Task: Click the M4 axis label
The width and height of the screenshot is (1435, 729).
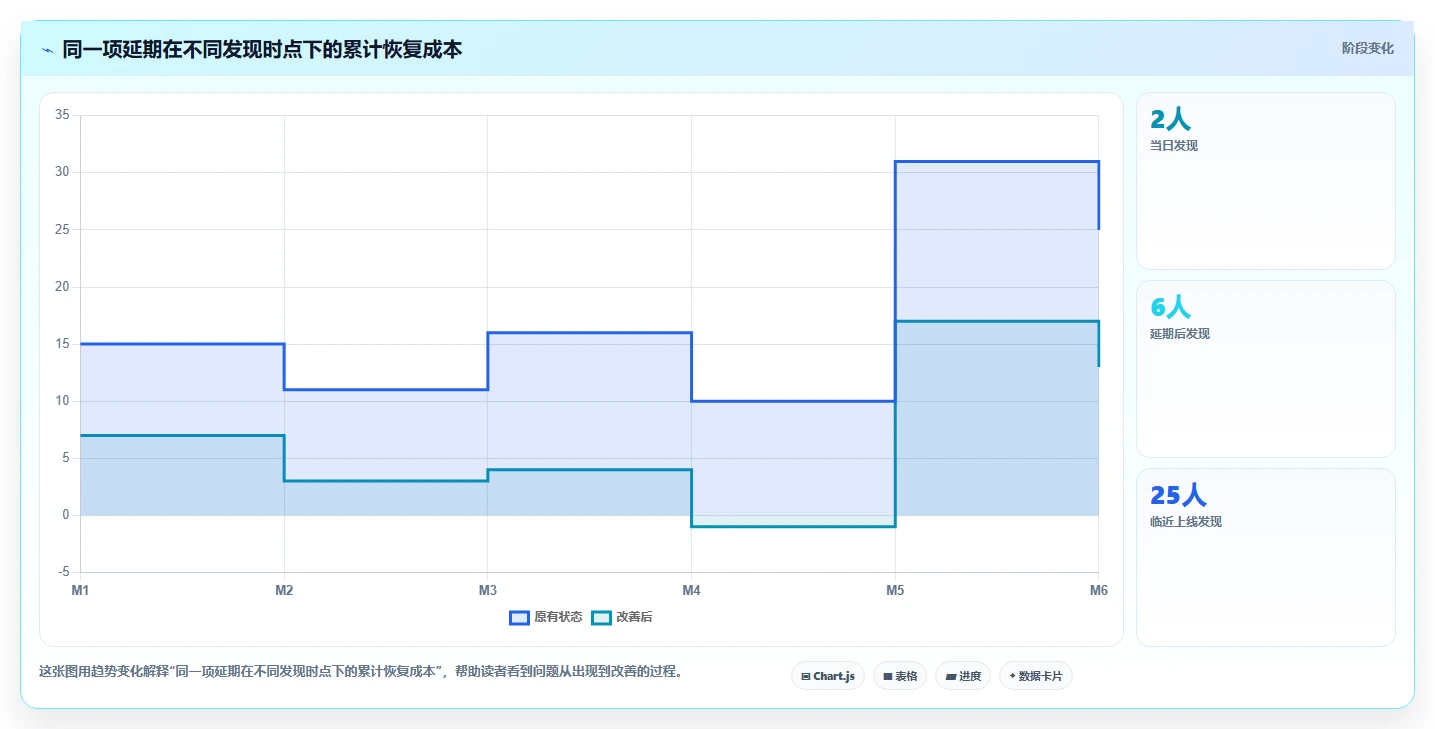Action: [x=691, y=591]
